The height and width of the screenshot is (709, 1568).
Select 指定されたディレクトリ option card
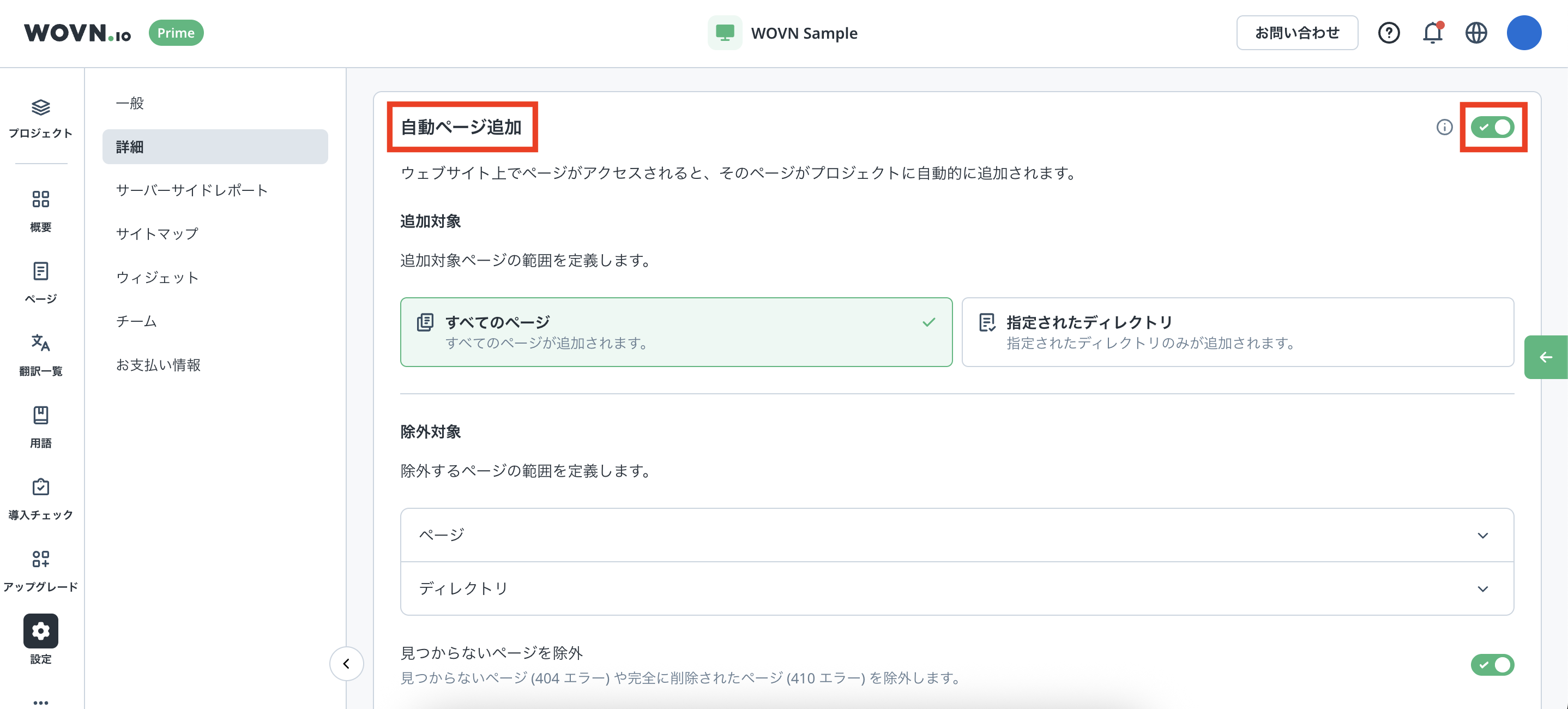click(x=1237, y=332)
